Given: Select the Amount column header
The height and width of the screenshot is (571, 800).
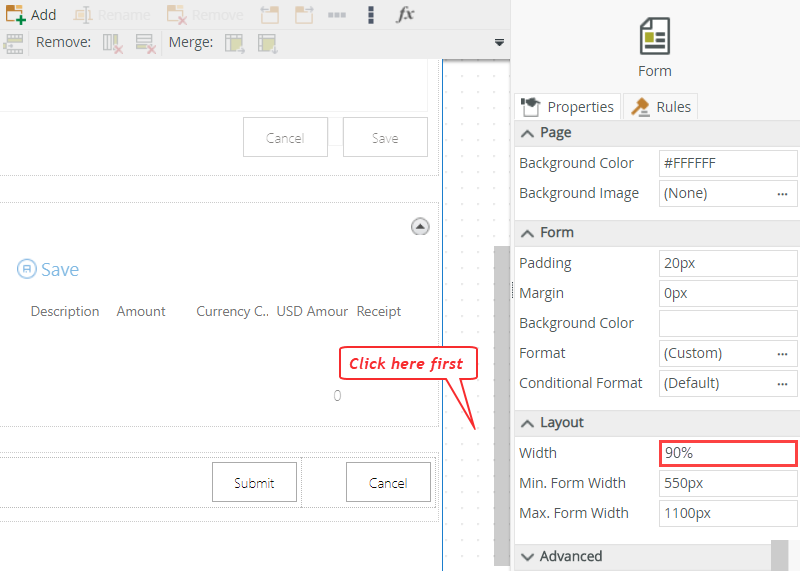Looking at the screenshot, I should coord(141,311).
